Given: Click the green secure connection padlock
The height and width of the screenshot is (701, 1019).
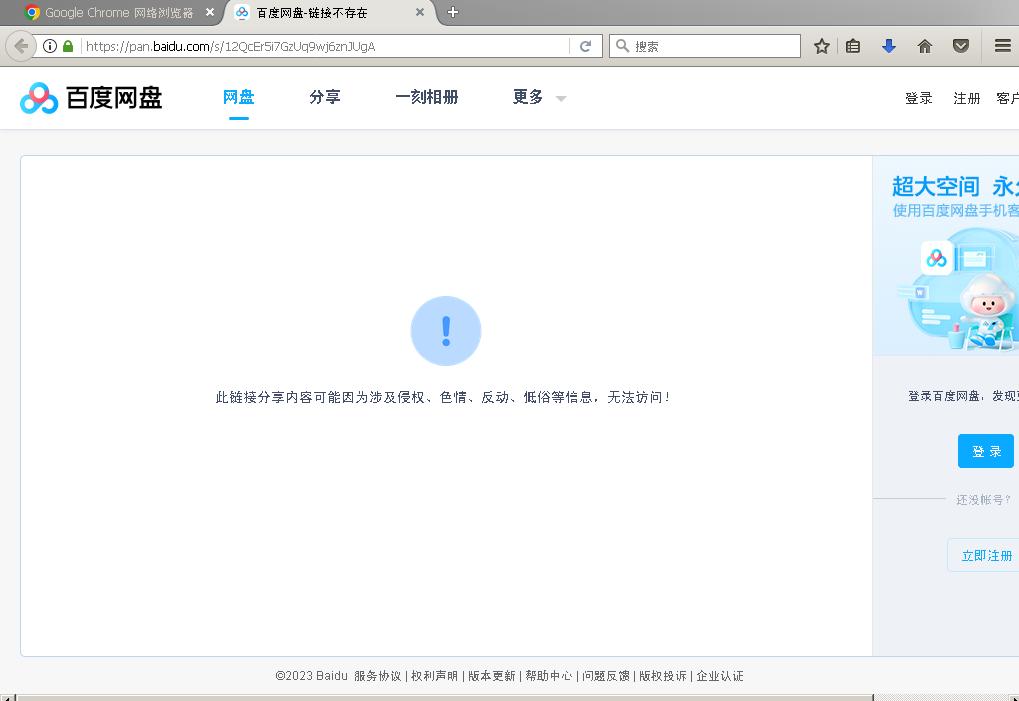Looking at the screenshot, I should click(68, 46).
